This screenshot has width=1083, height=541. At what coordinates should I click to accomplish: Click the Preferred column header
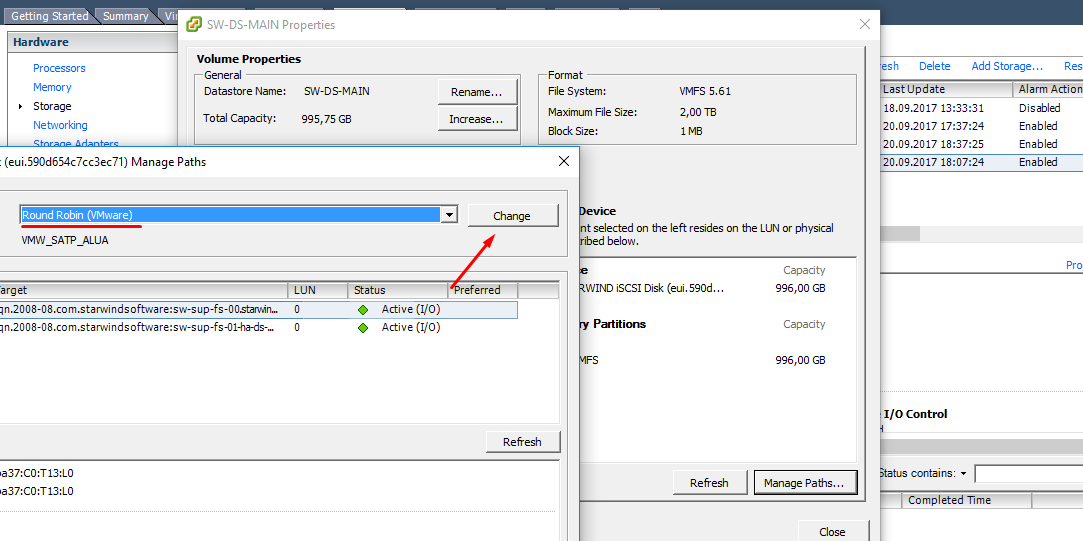483,290
